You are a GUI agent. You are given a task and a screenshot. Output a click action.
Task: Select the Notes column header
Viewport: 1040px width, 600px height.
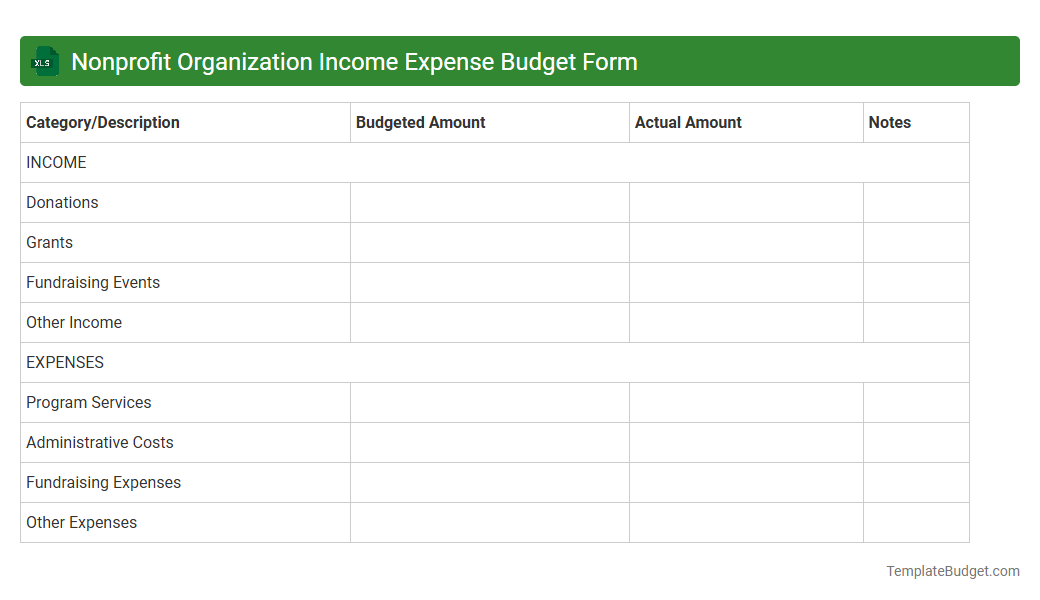click(x=890, y=122)
